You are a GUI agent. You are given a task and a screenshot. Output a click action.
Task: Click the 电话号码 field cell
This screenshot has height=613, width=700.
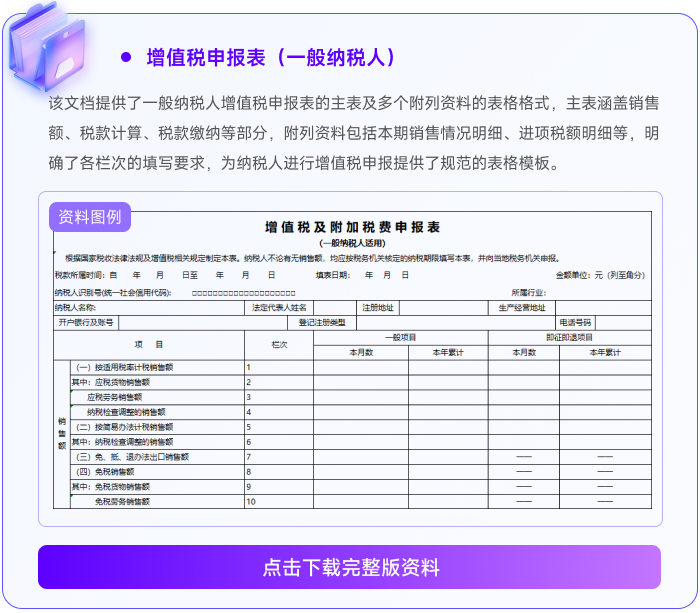[576, 323]
